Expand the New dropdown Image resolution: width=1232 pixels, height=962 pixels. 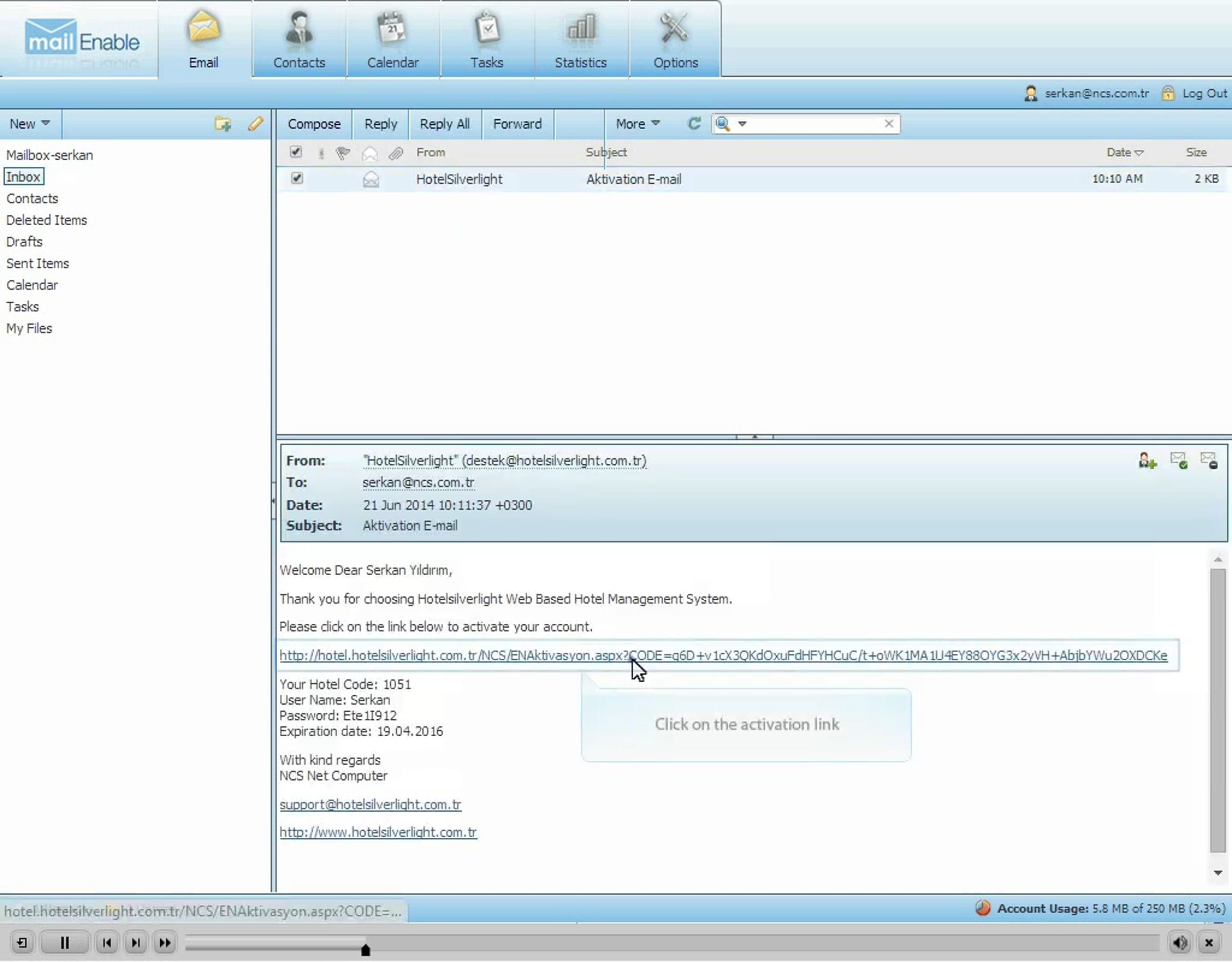(29, 124)
